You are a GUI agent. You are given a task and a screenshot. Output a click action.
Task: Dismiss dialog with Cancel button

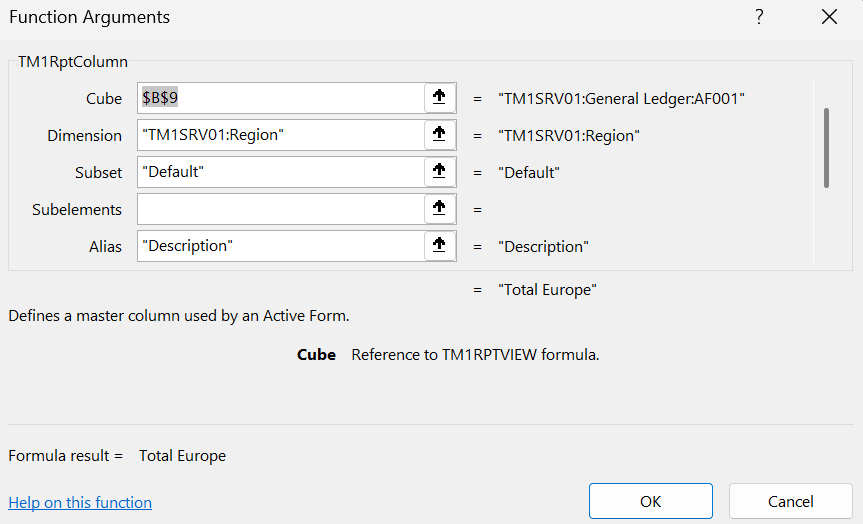click(790, 501)
